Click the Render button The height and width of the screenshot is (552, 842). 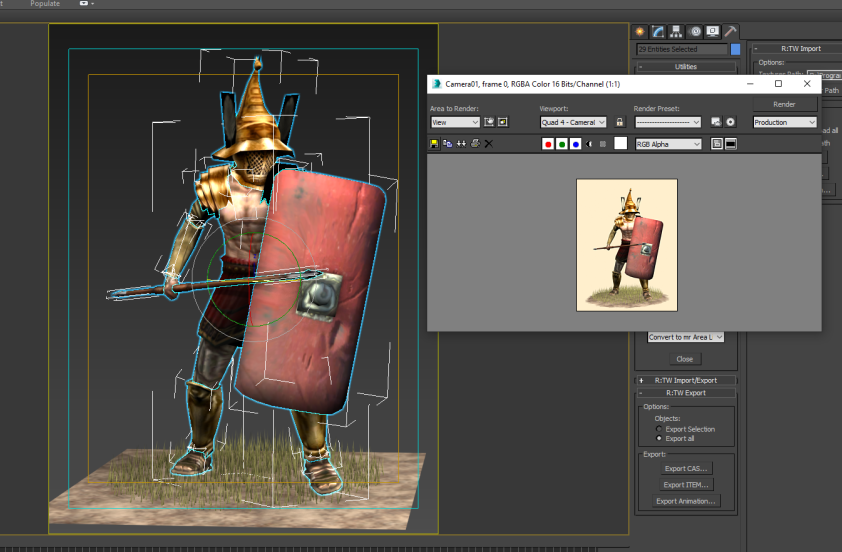pyautogui.click(x=784, y=104)
